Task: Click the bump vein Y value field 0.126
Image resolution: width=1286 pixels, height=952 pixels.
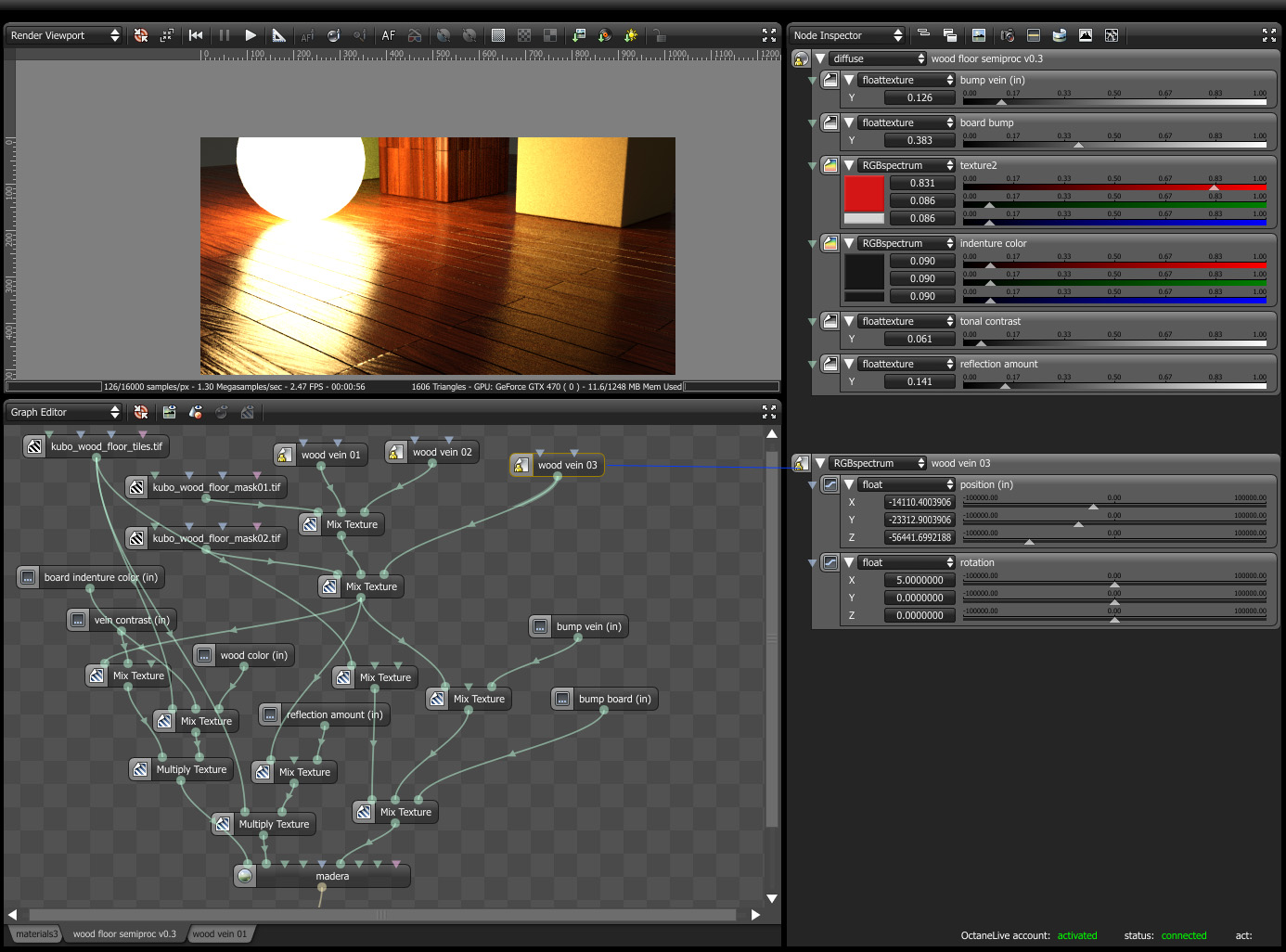Action: (x=919, y=97)
